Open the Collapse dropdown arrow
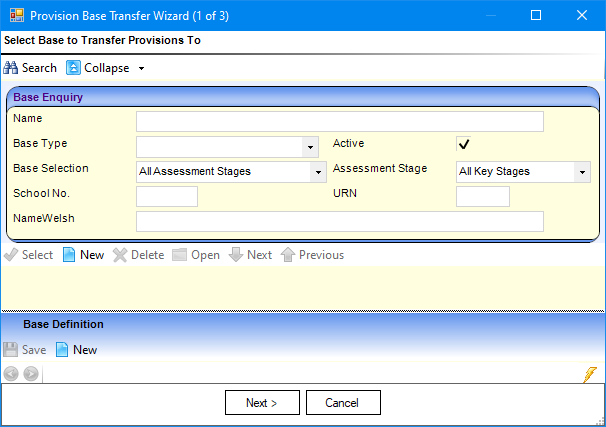Viewport: 606px width, 427px height. coord(141,69)
